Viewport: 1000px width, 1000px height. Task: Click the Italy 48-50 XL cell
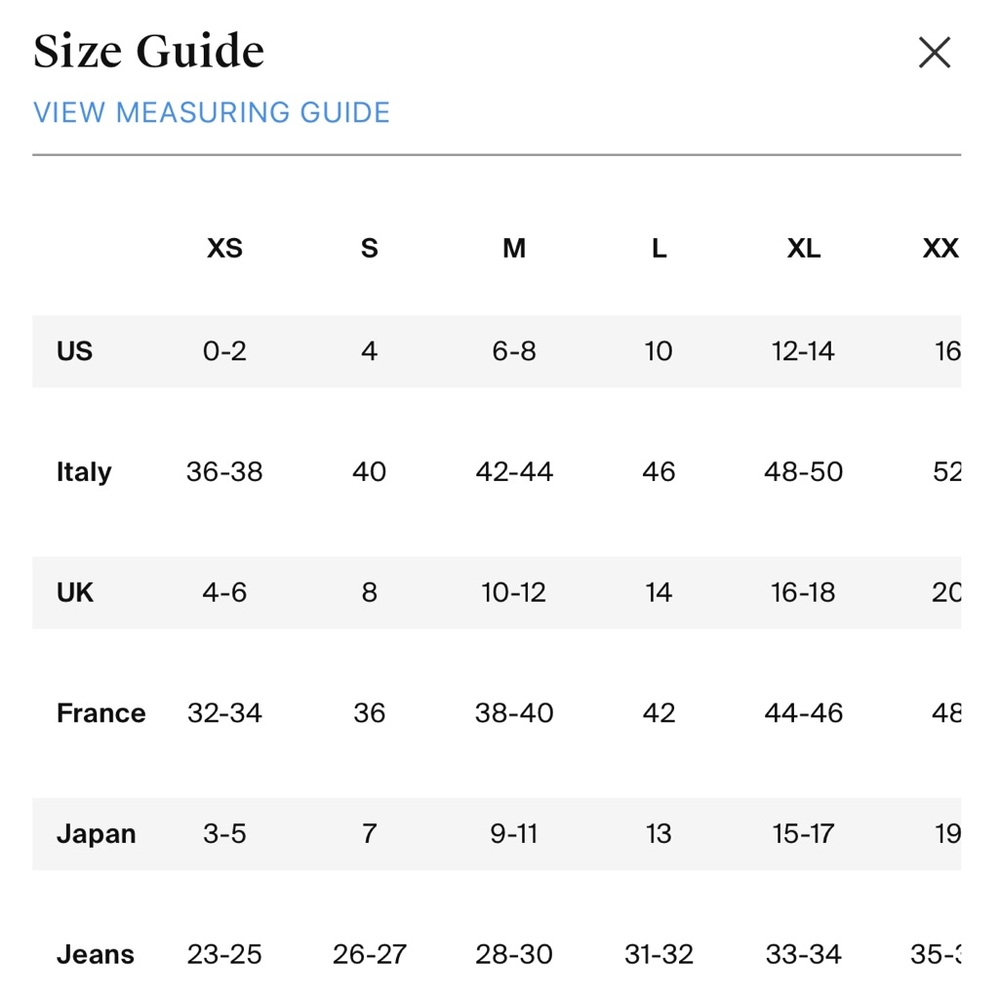pyautogui.click(x=804, y=472)
